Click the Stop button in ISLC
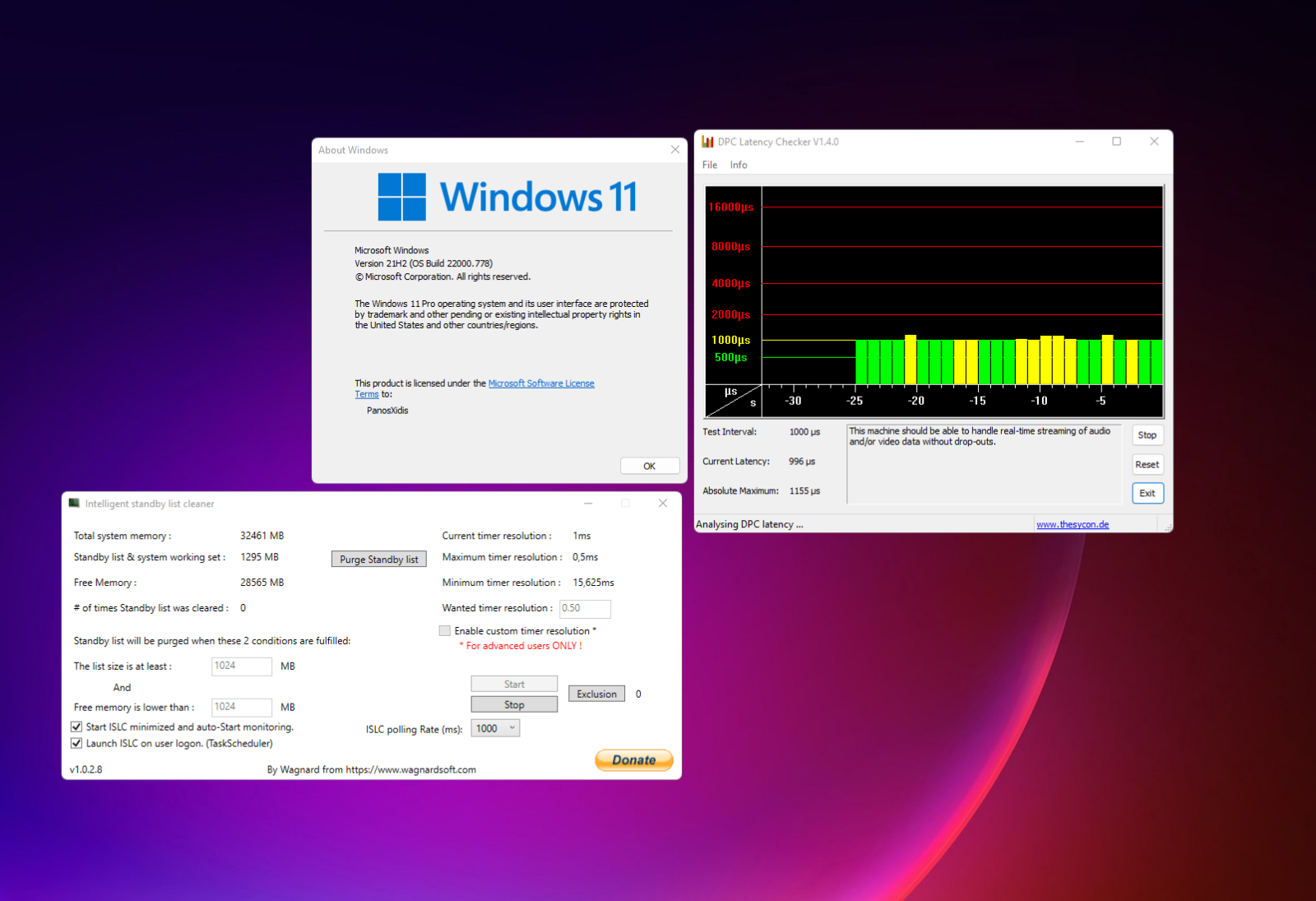 [x=514, y=705]
